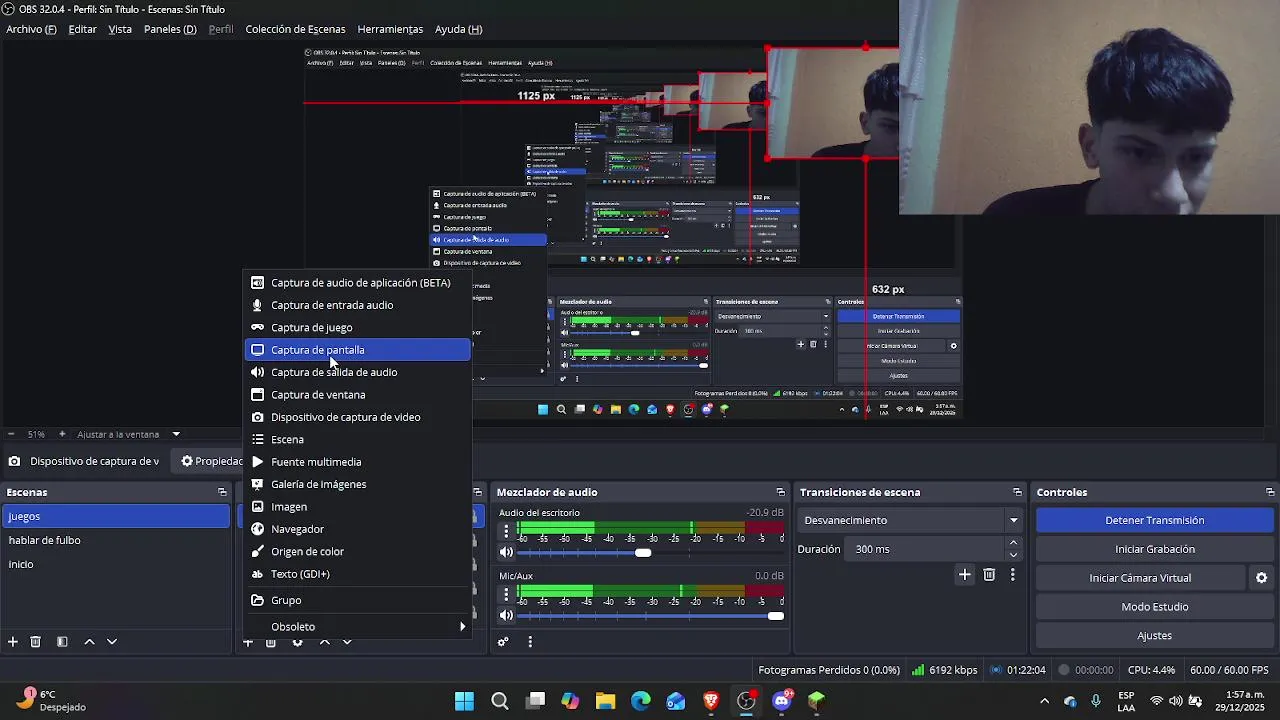The width and height of the screenshot is (1280, 720).
Task: Open scene filters icon in Escenas toolbar
Action: pos(62,642)
